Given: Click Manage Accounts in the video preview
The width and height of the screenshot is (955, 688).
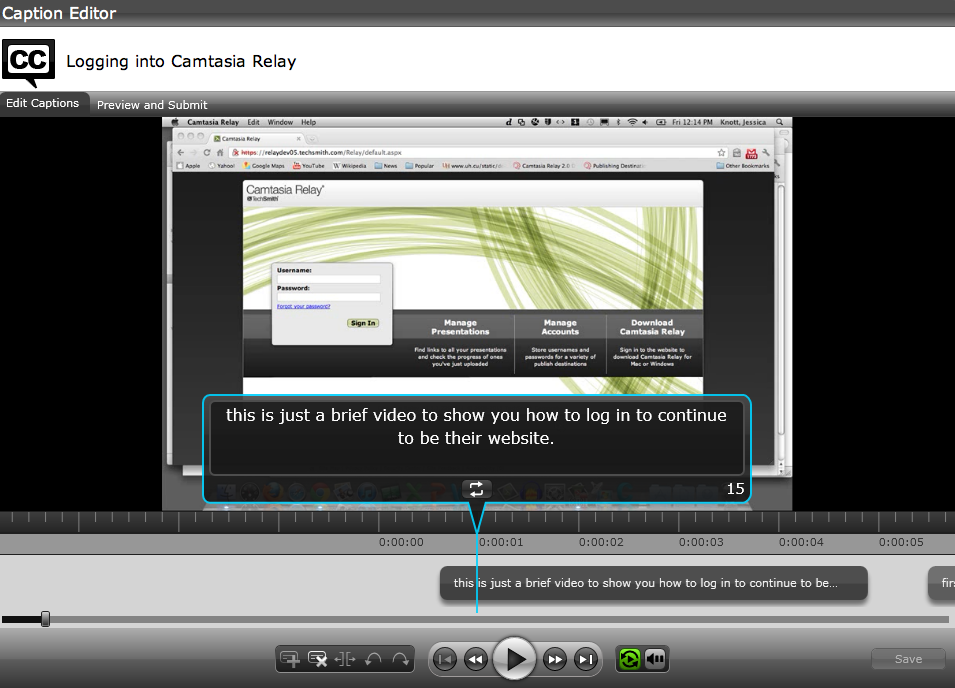Looking at the screenshot, I should (x=560, y=327).
